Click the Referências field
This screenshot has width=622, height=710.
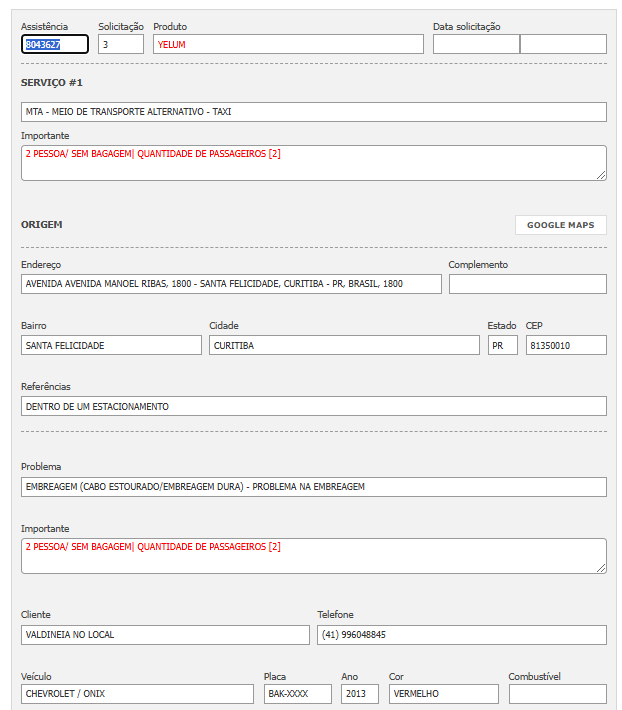(x=313, y=406)
